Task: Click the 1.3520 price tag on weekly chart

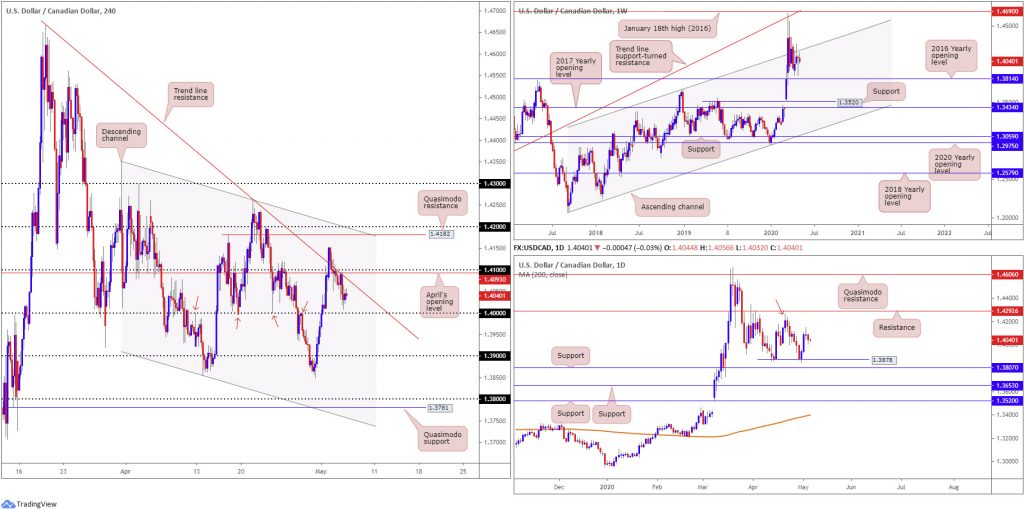Action: (x=848, y=103)
